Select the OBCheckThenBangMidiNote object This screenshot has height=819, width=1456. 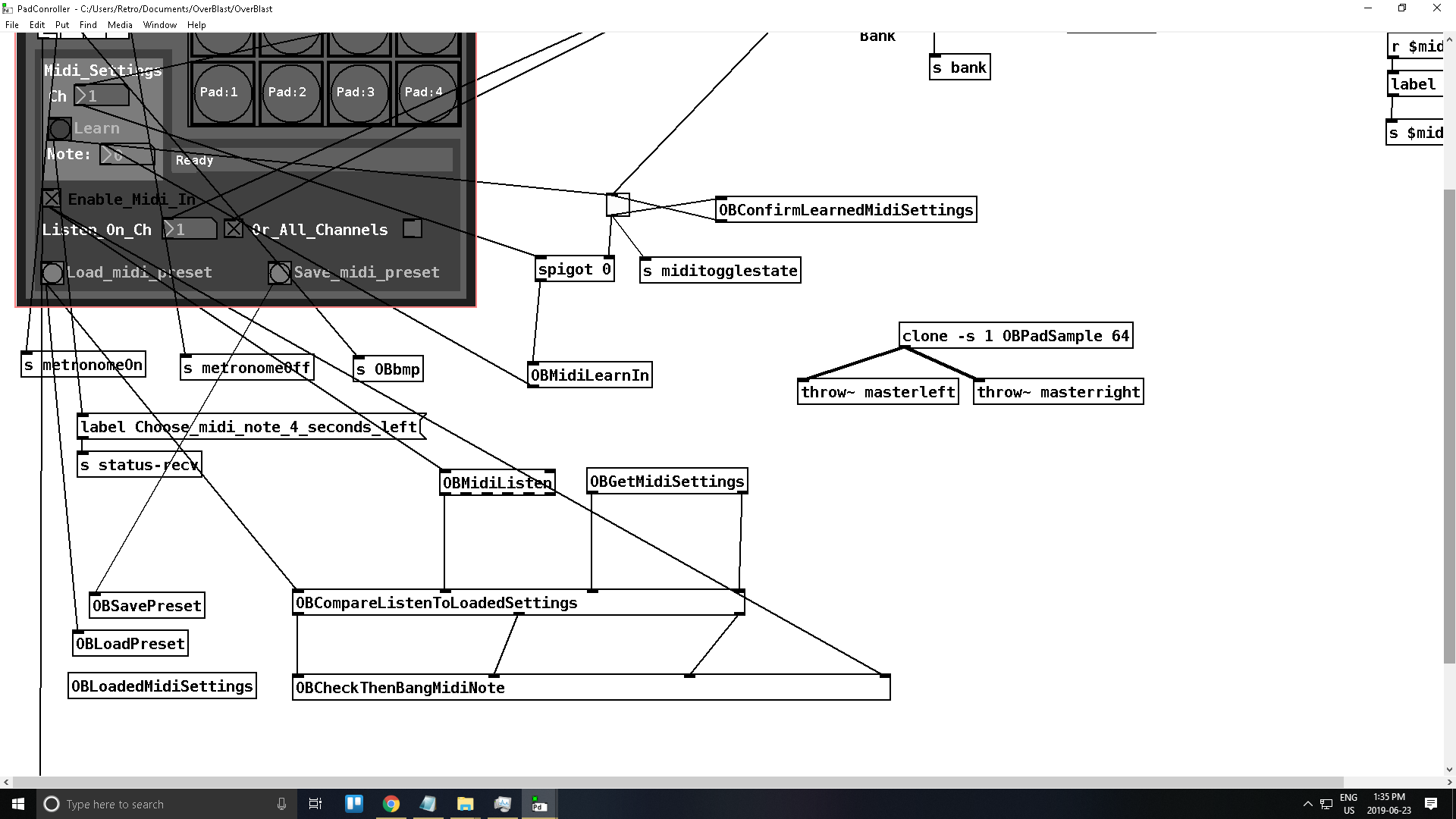[x=591, y=688]
